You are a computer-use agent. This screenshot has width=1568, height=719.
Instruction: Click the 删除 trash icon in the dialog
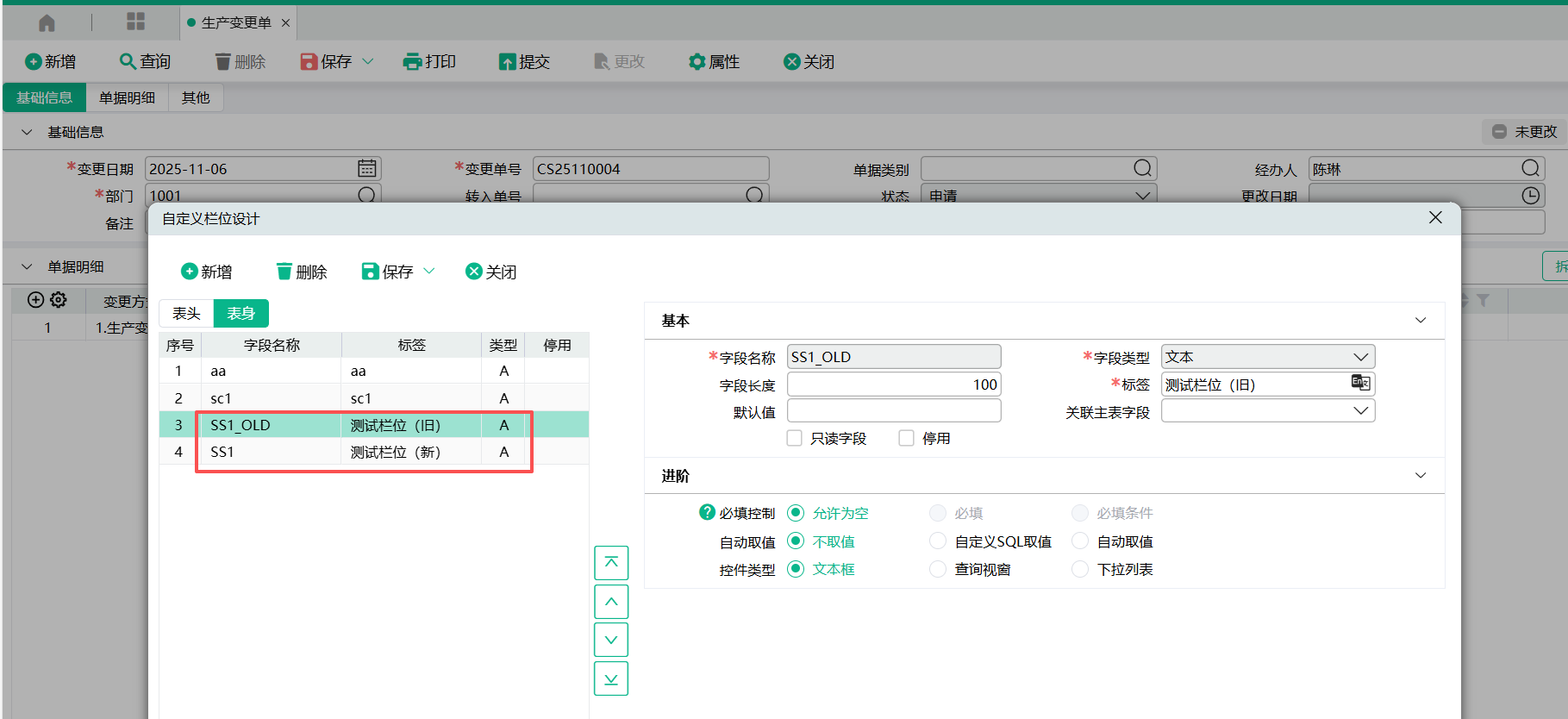[x=284, y=272]
